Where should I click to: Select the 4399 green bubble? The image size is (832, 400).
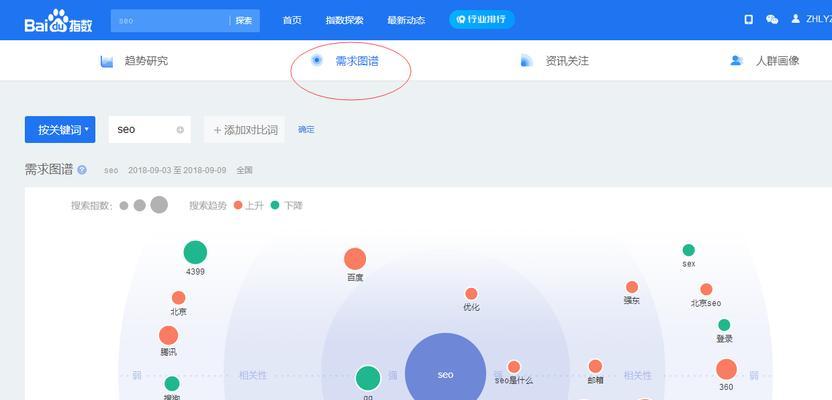195,253
